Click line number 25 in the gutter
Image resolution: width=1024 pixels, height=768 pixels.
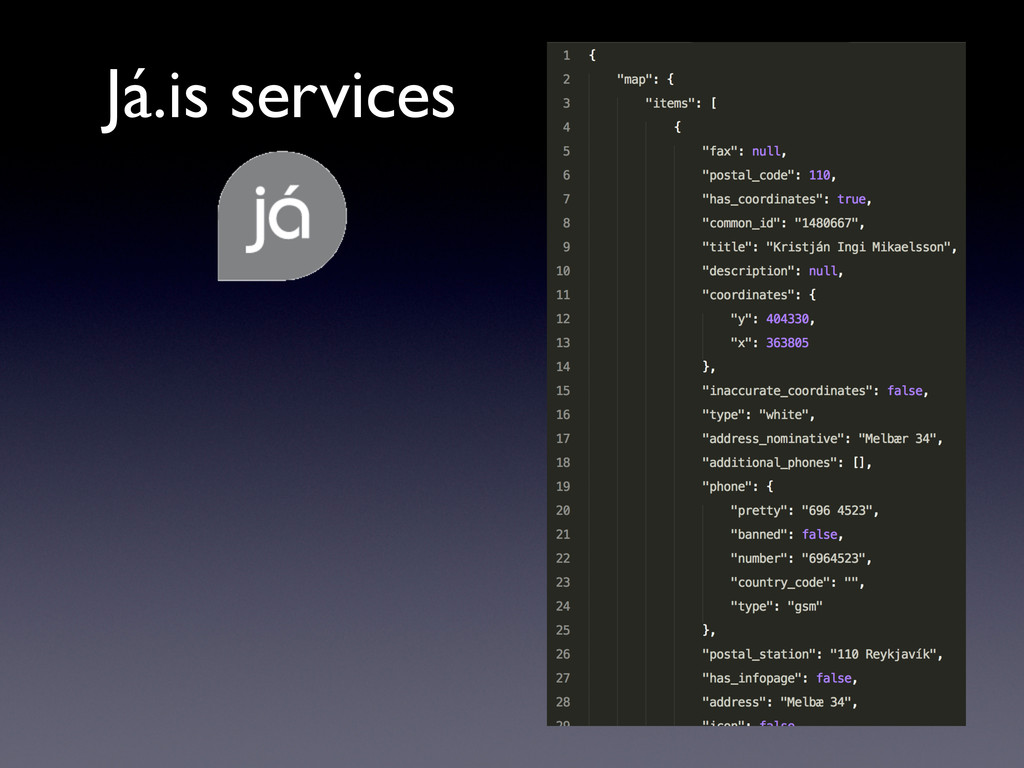pos(563,630)
